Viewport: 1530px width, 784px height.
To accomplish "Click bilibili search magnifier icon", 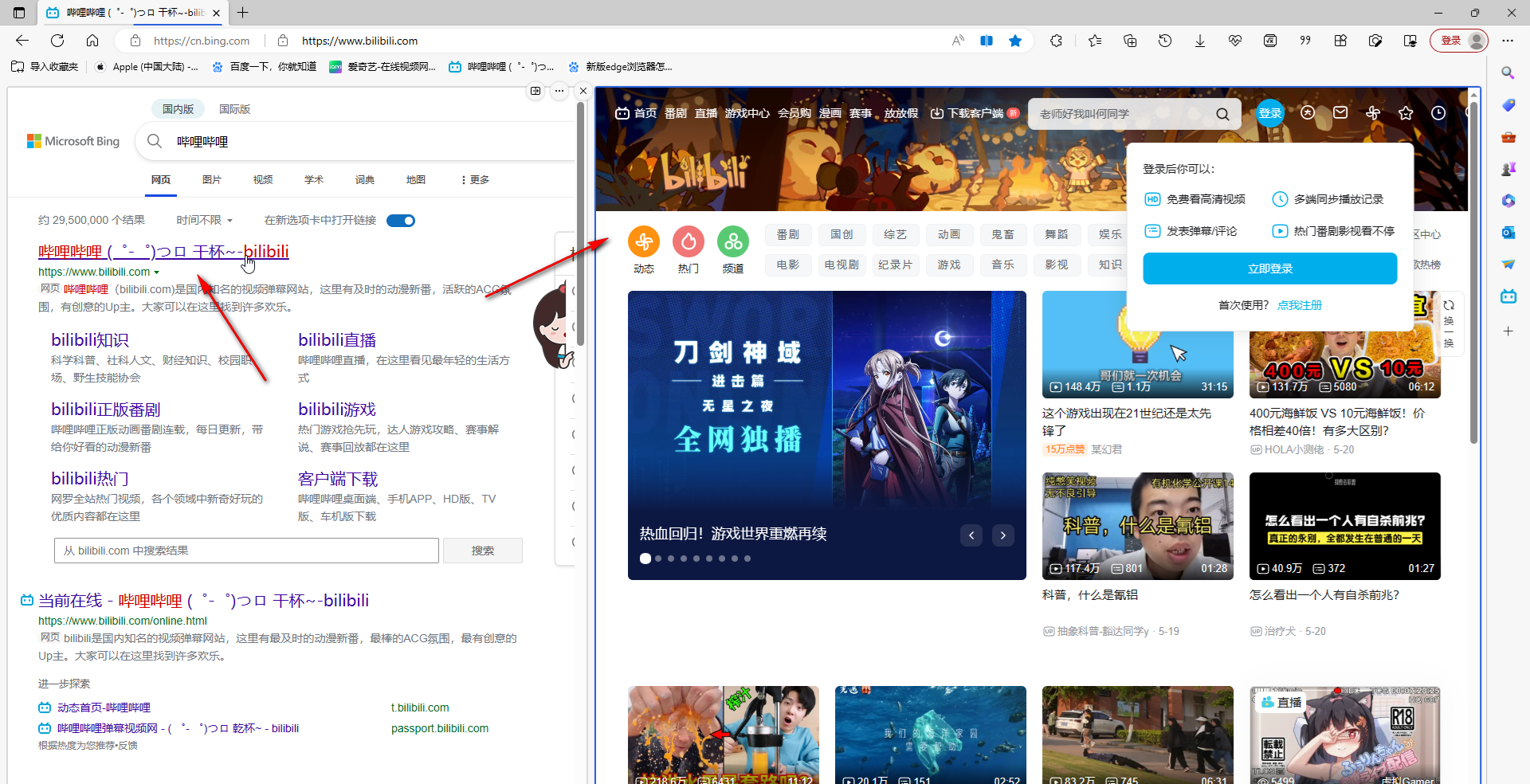I will [1222, 114].
